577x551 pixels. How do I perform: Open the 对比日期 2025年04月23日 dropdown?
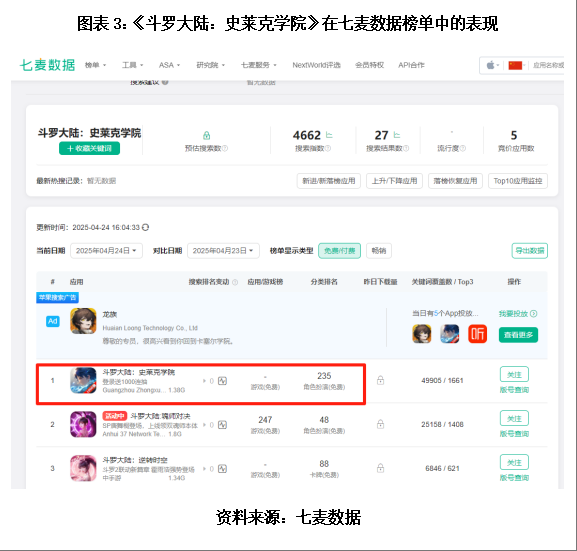click(223, 251)
